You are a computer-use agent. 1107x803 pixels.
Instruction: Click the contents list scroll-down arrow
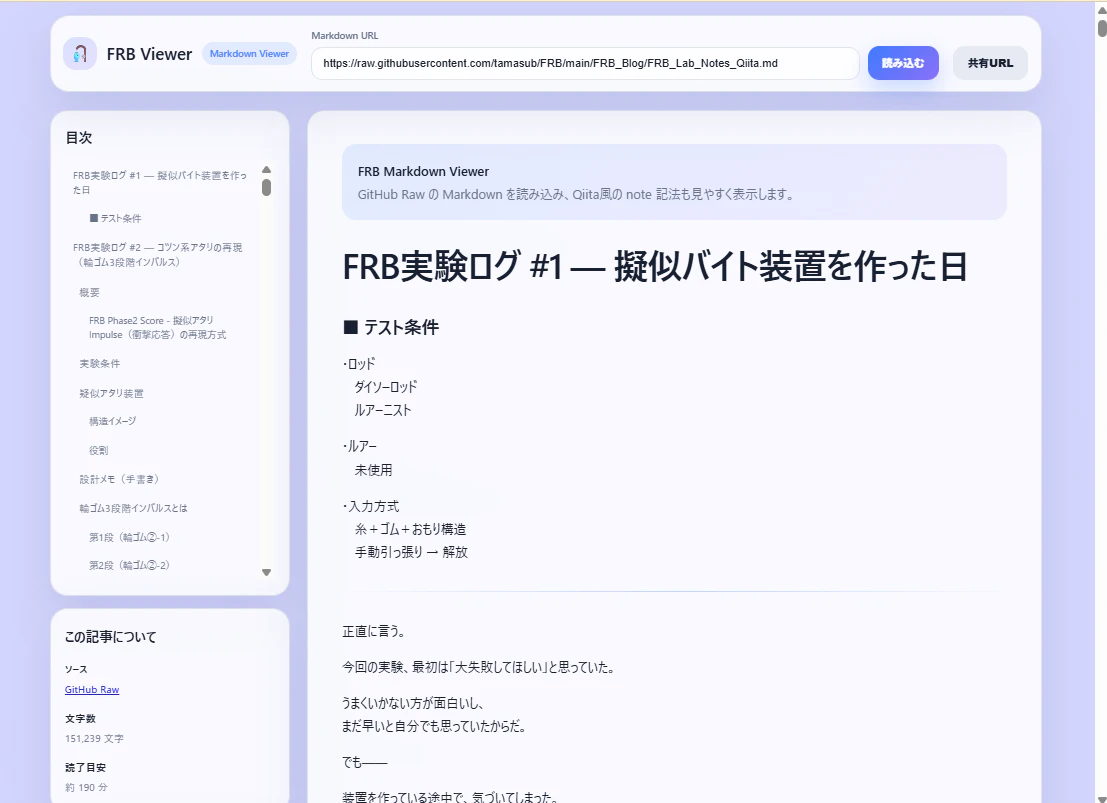point(266,573)
